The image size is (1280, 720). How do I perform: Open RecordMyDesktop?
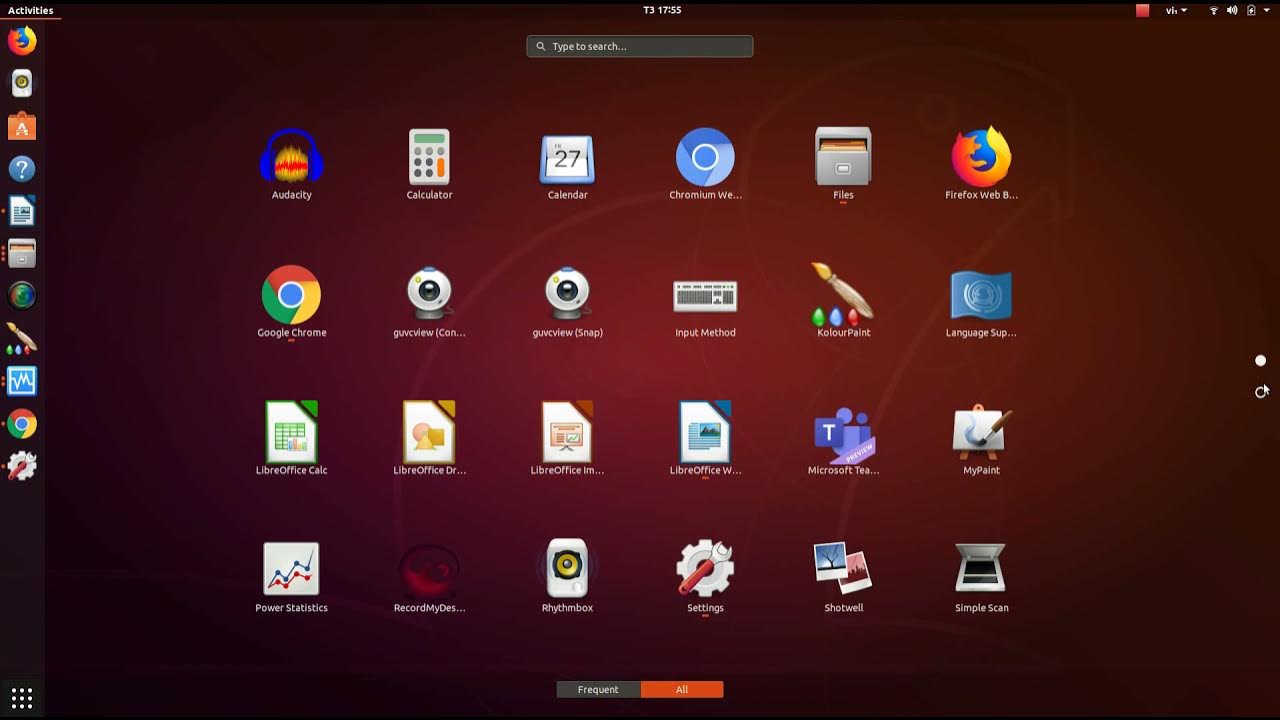pos(429,576)
